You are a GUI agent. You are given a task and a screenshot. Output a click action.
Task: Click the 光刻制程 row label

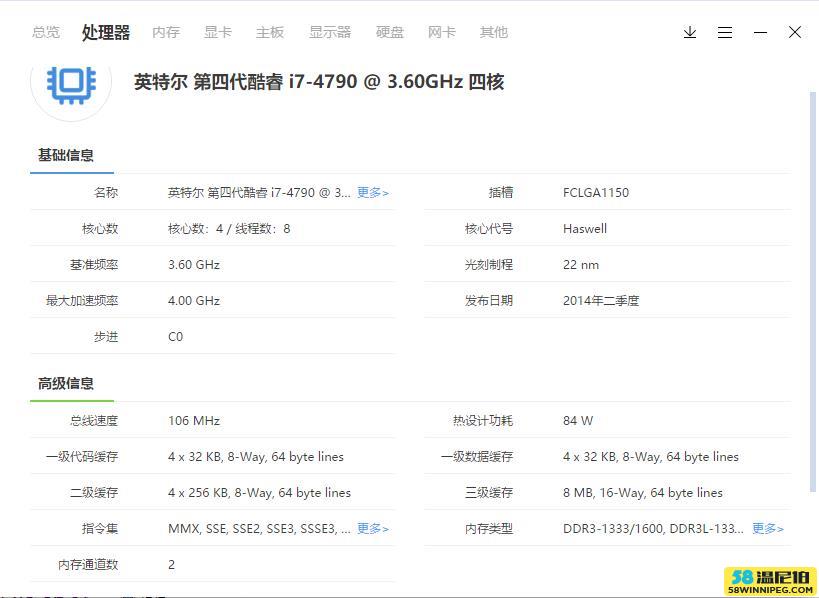click(x=489, y=265)
